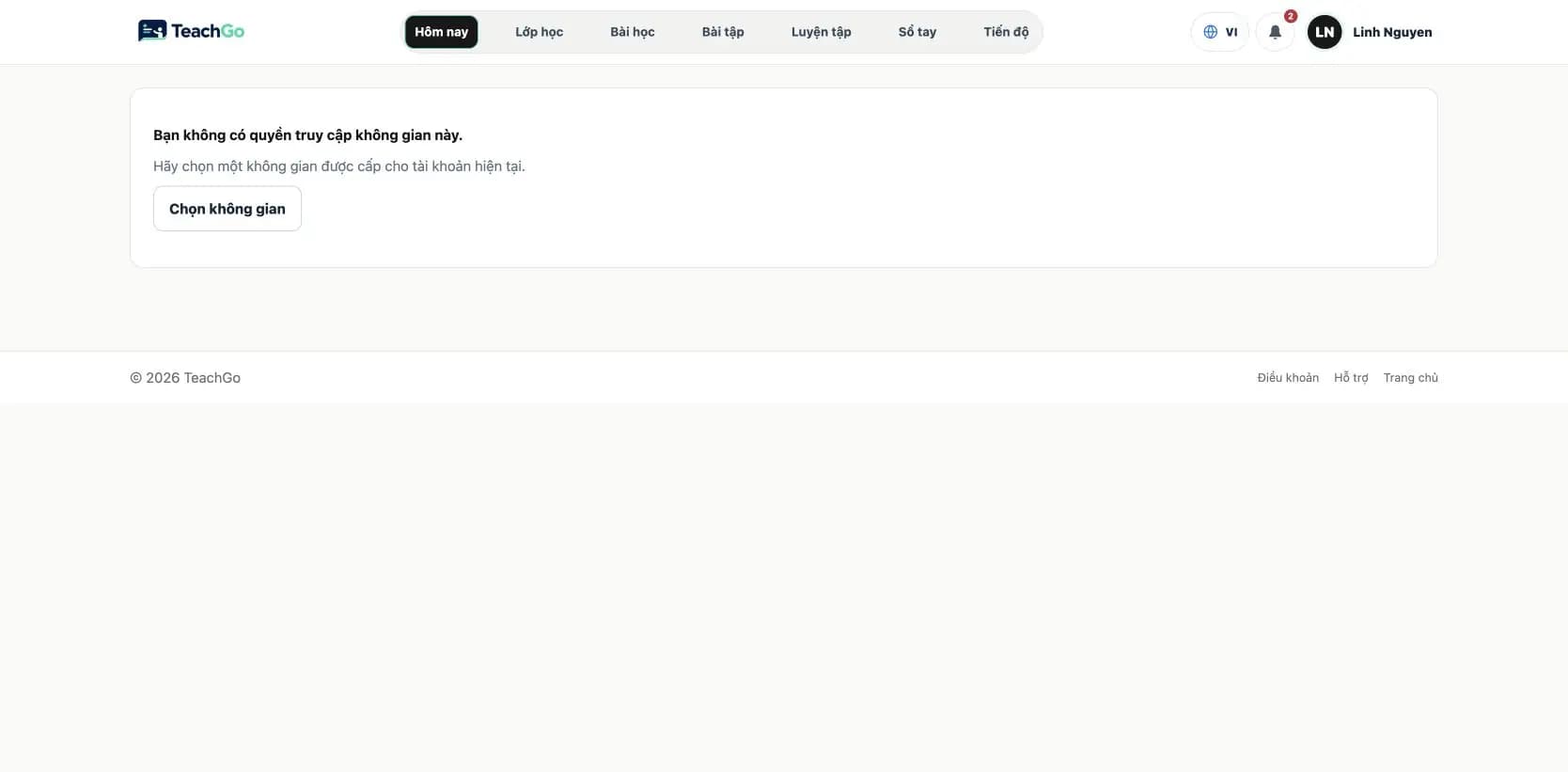Image resolution: width=1568 pixels, height=772 pixels.
Task: Click the TeachGo logo
Action: pyautogui.click(x=191, y=31)
